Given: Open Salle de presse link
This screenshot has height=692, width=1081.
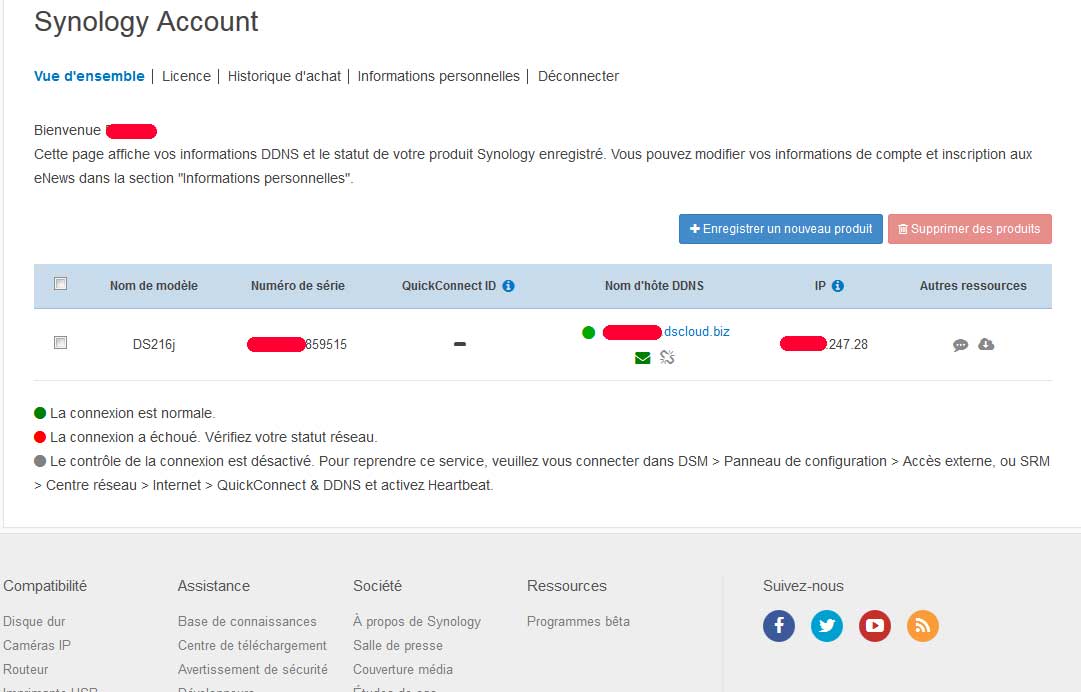Looking at the screenshot, I should point(398,646).
